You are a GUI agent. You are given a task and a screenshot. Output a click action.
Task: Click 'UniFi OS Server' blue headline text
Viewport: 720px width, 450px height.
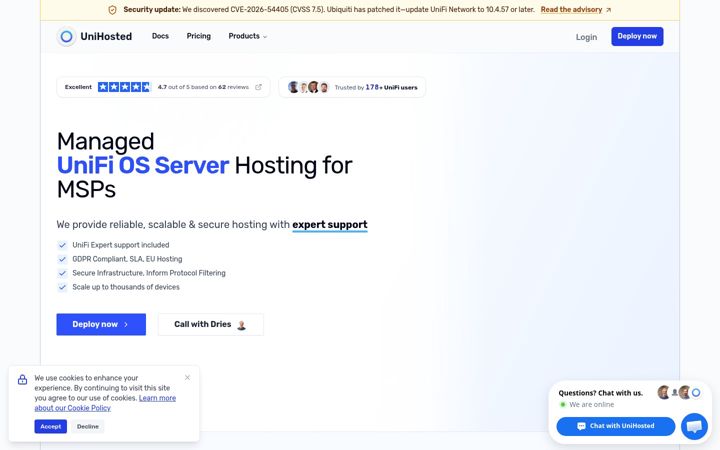coord(143,165)
